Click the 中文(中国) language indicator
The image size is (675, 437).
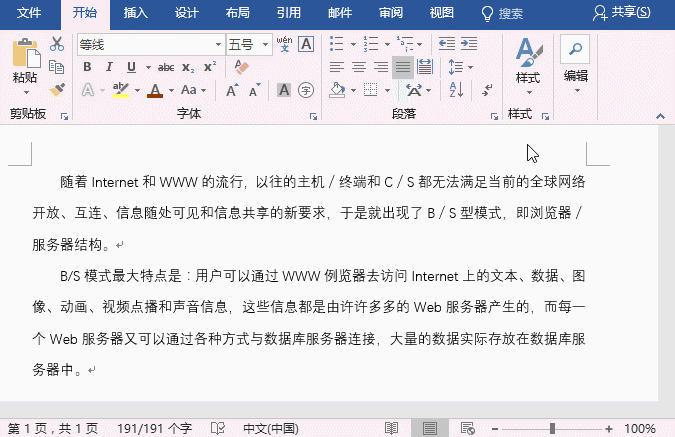tap(270, 429)
